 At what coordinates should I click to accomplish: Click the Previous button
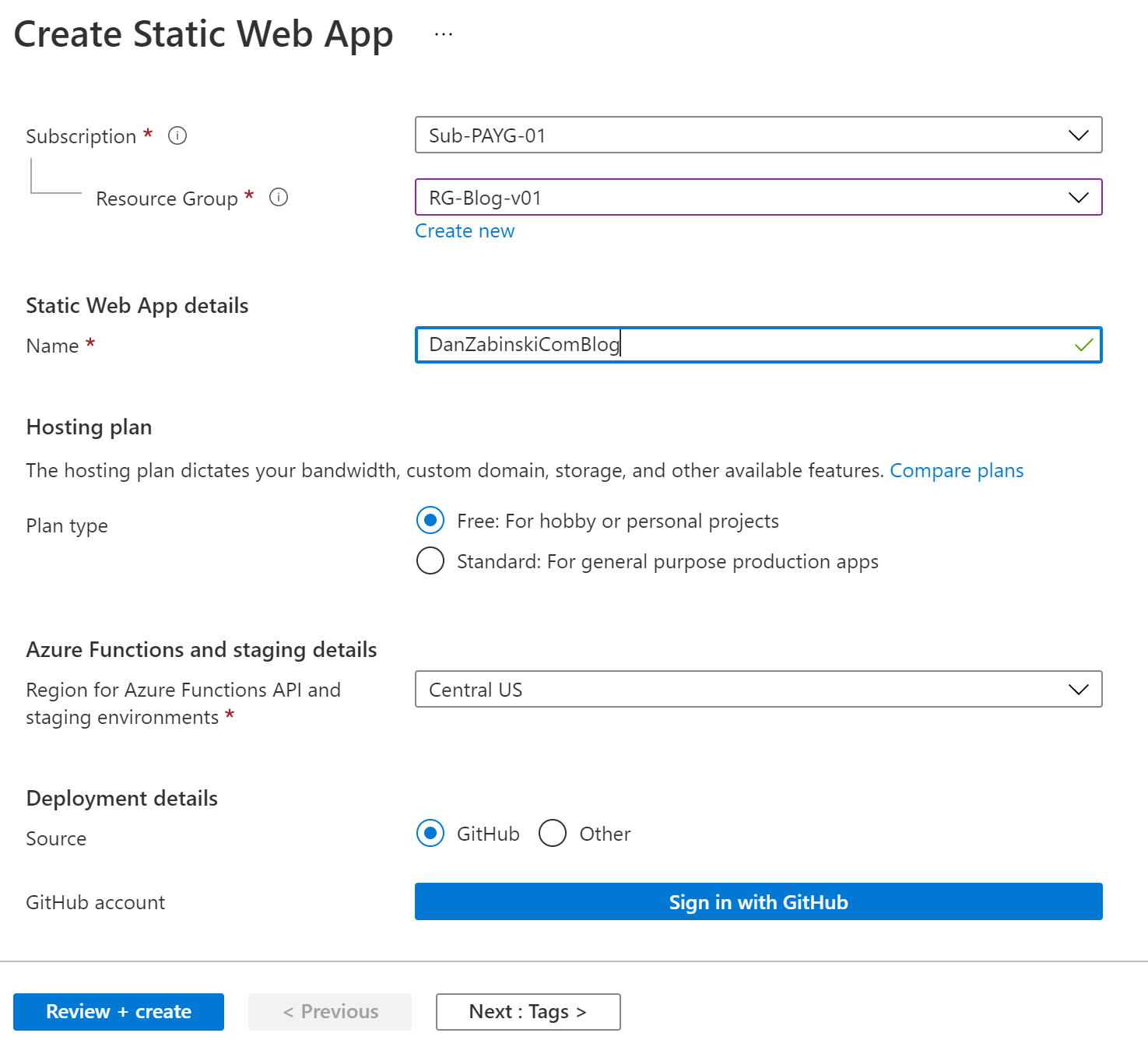pyautogui.click(x=330, y=1011)
